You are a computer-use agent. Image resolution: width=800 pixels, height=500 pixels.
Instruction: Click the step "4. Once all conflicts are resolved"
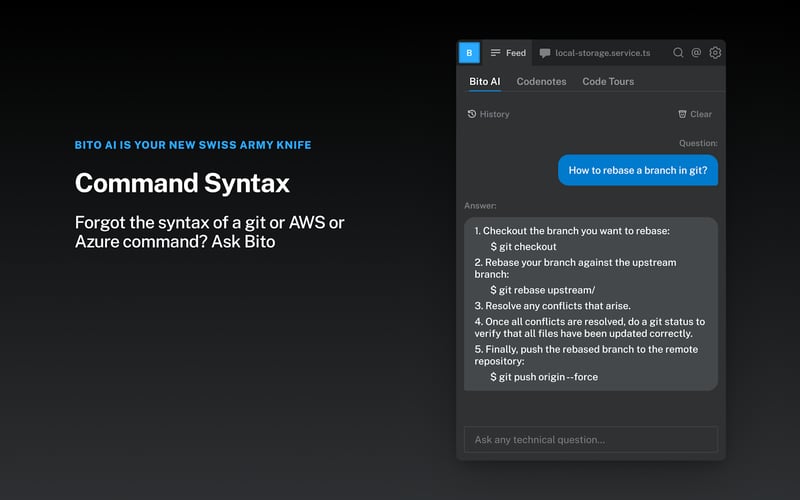pyautogui.click(x=590, y=328)
